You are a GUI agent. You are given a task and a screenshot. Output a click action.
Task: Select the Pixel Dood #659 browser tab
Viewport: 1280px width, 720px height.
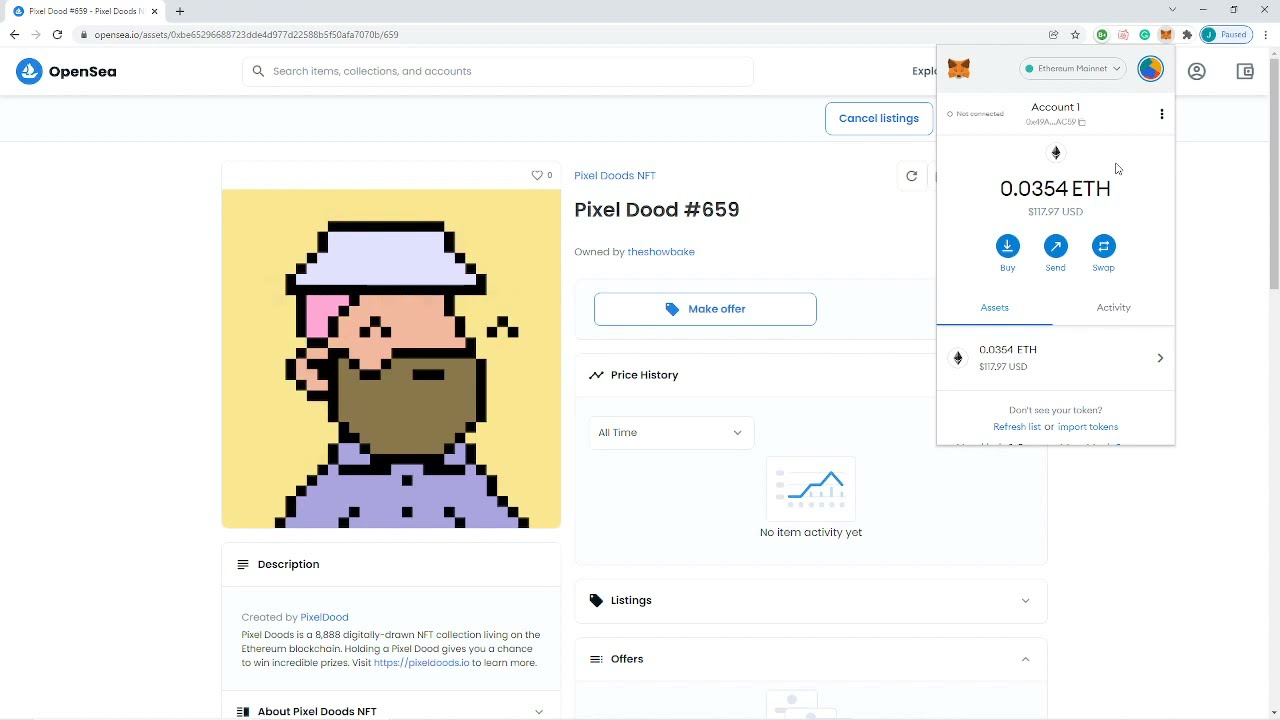click(x=85, y=11)
